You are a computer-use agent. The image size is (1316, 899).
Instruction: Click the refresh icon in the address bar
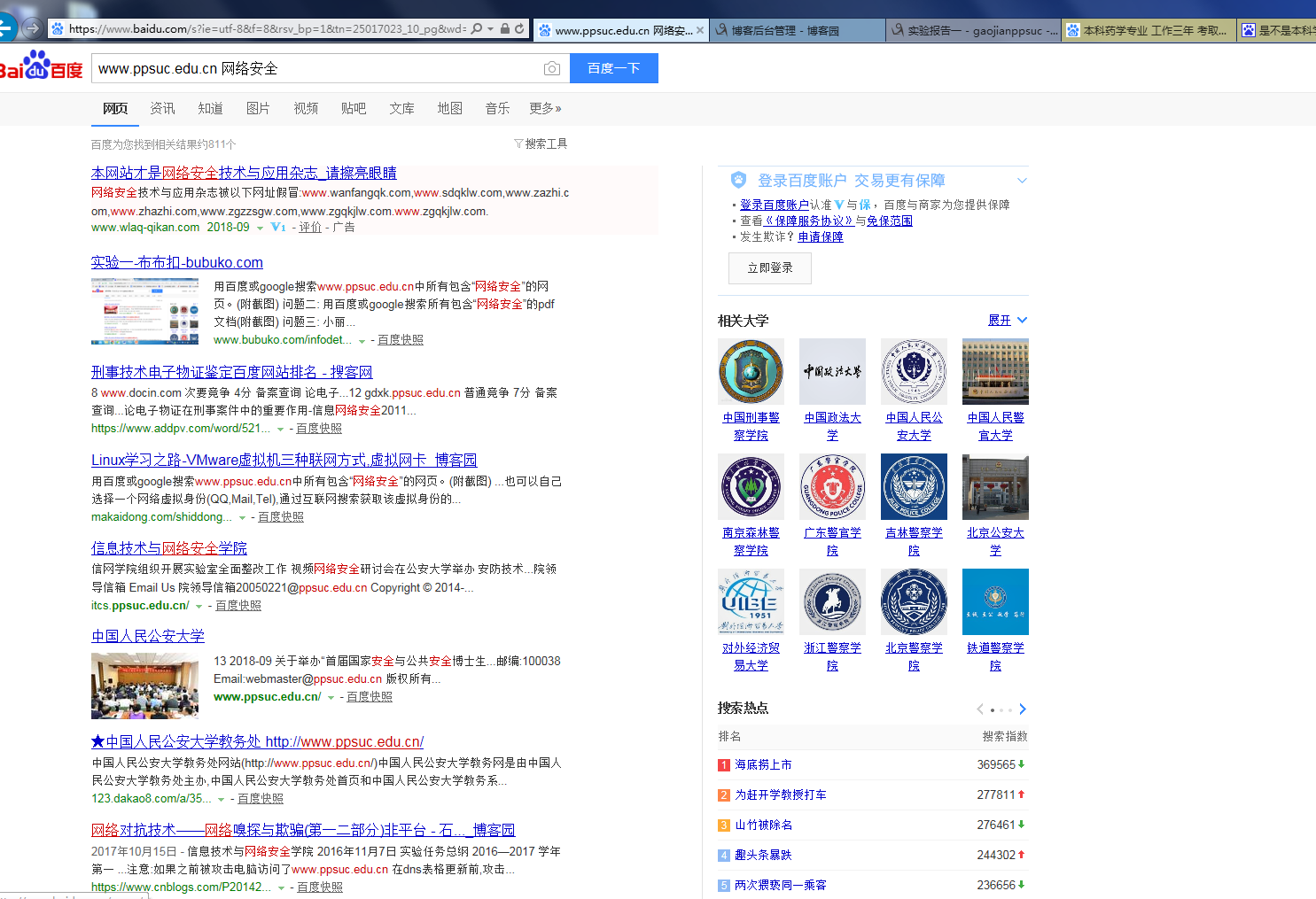[x=519, y=29]
